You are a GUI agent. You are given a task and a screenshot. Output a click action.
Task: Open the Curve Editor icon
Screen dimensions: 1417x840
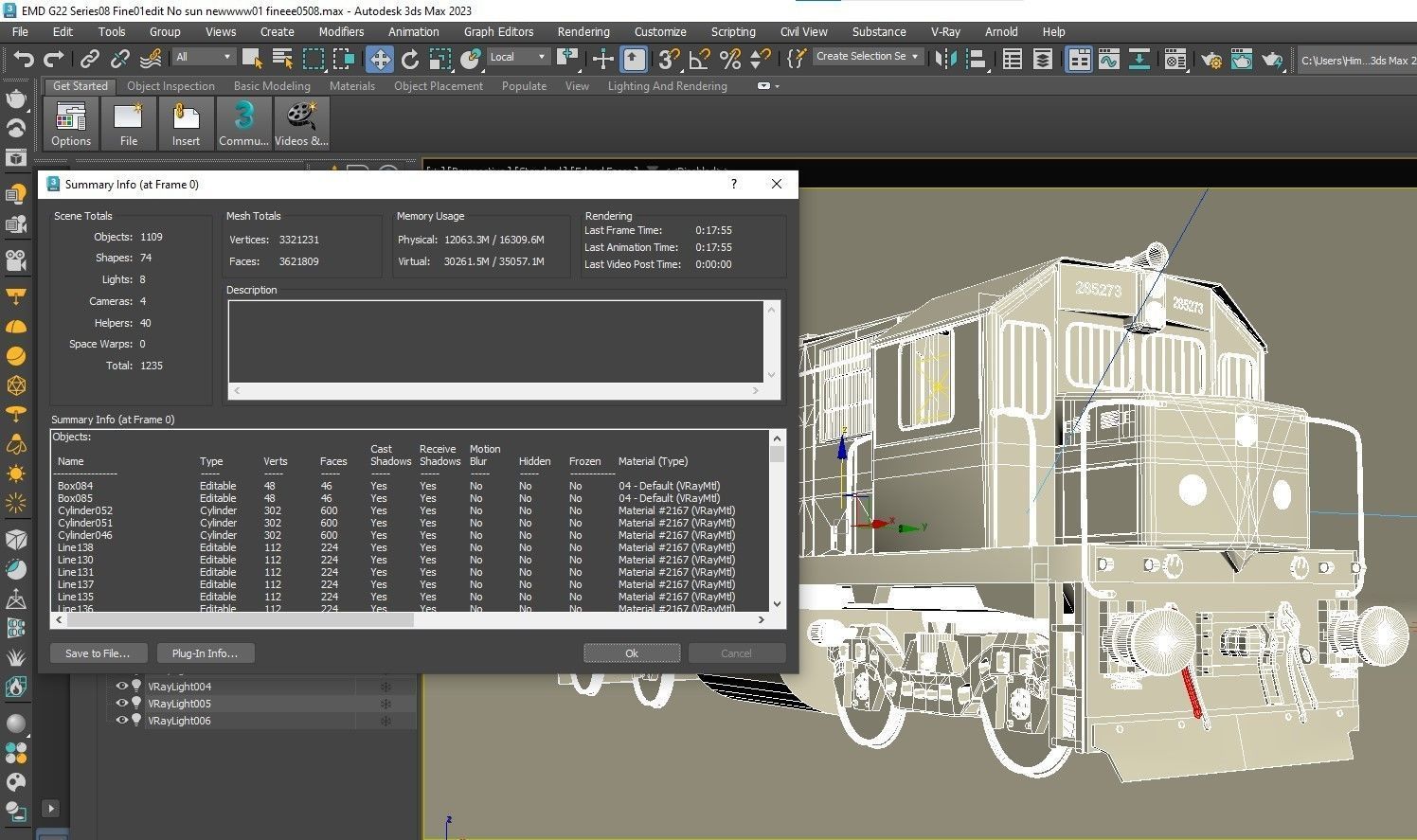(1109, 60)
